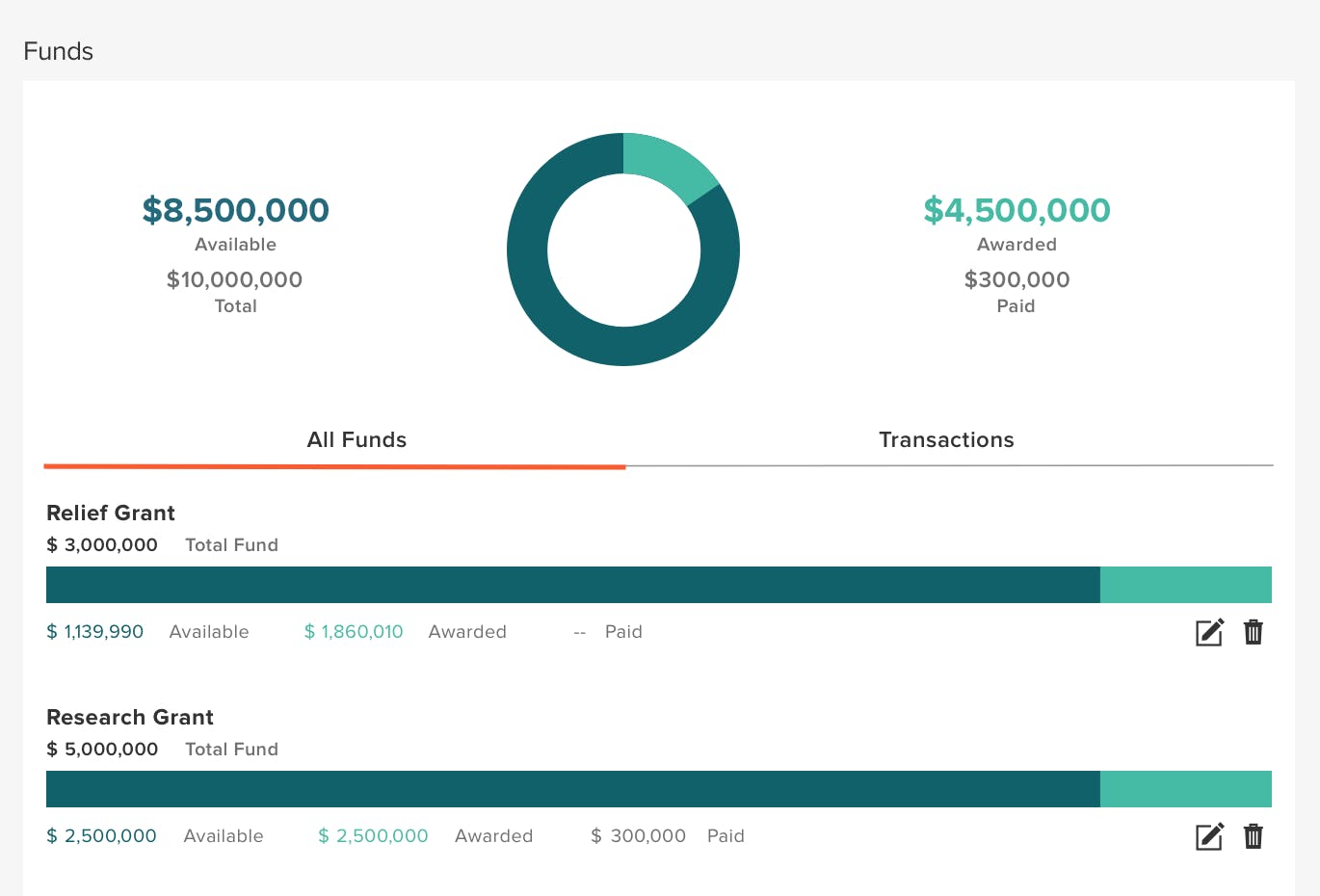Image resolution: width=1320 pixels, height=896 pixels.
Task: Switch to the Transactions tab
Action: click(946, 440)
